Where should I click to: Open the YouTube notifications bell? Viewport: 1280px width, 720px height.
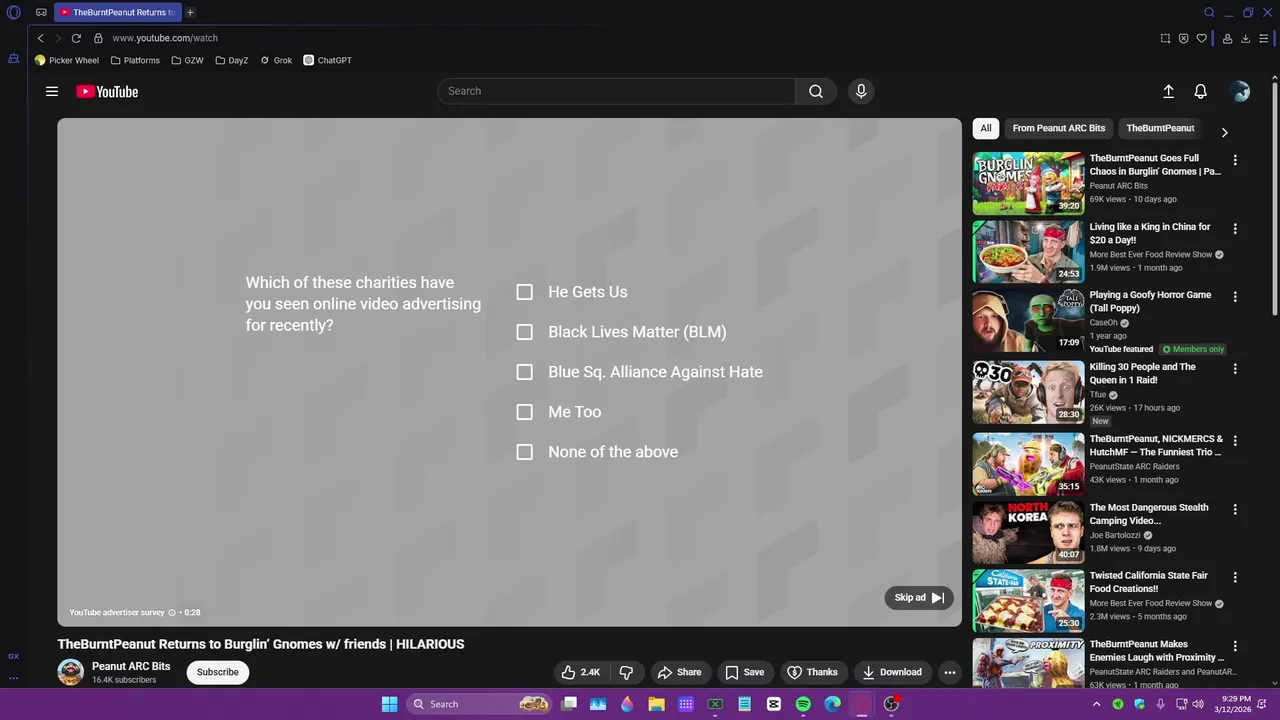[x=1201, y=91]
